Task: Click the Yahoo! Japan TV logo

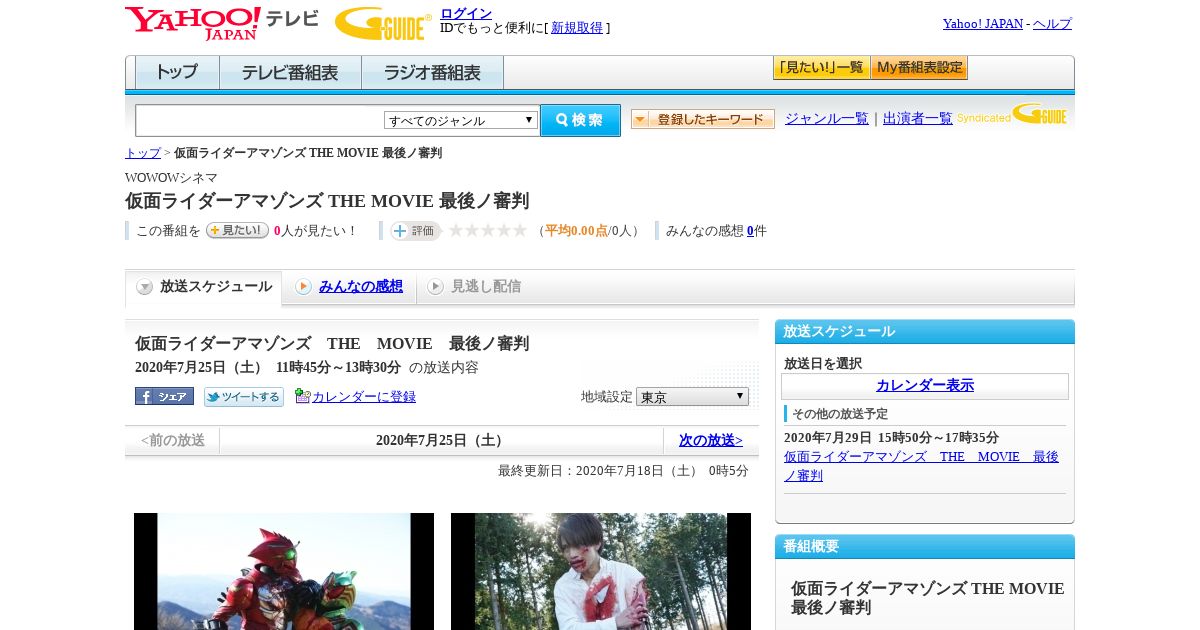Action: point(222,23)
